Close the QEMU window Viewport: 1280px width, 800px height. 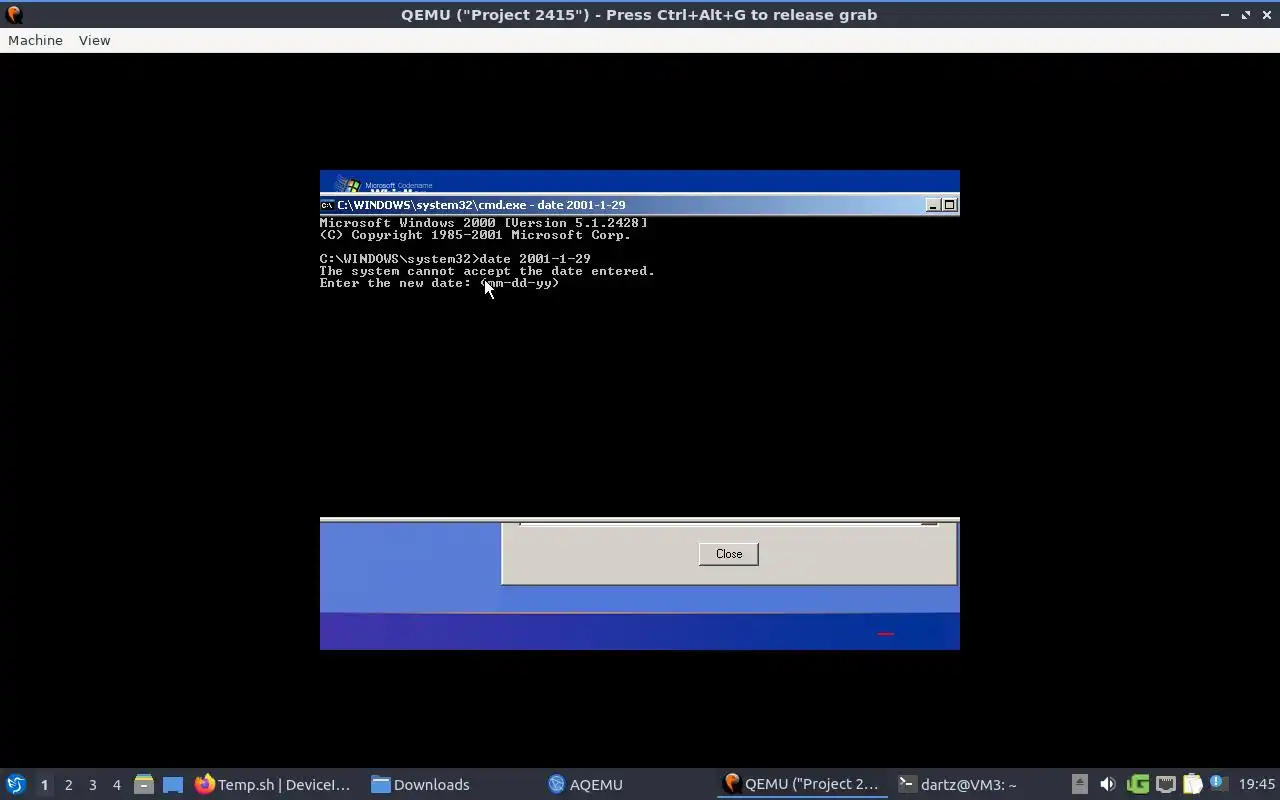point(1266,15)
